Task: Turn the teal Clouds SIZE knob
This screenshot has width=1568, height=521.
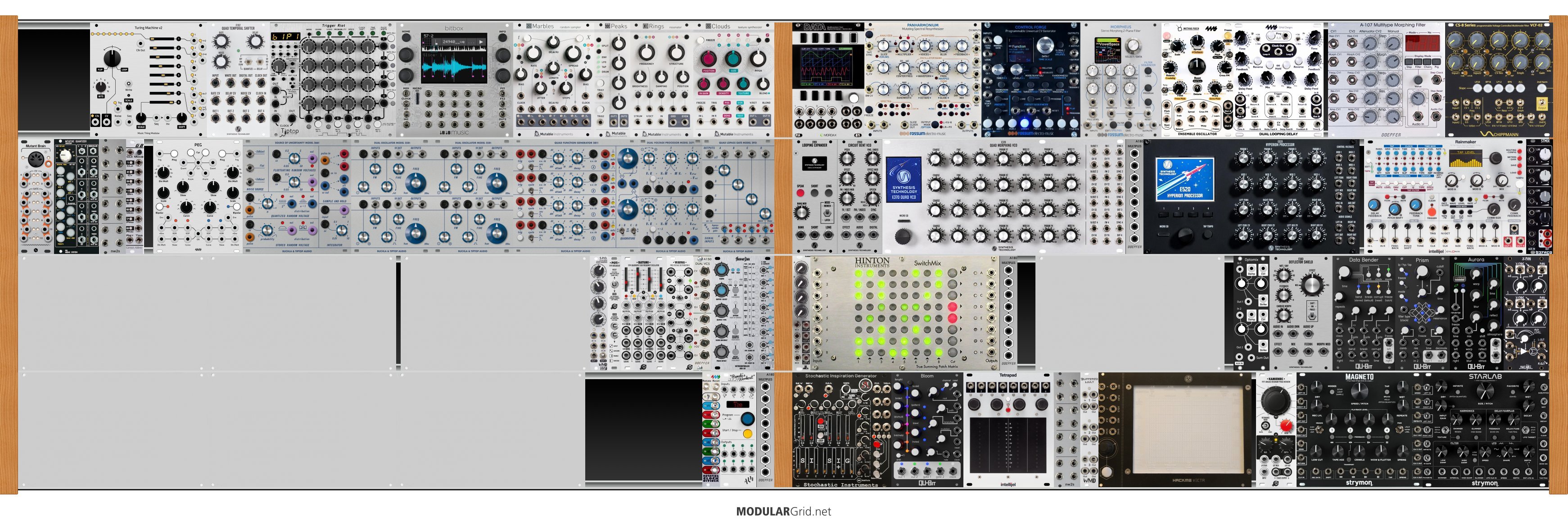Action: pos(733,59)
